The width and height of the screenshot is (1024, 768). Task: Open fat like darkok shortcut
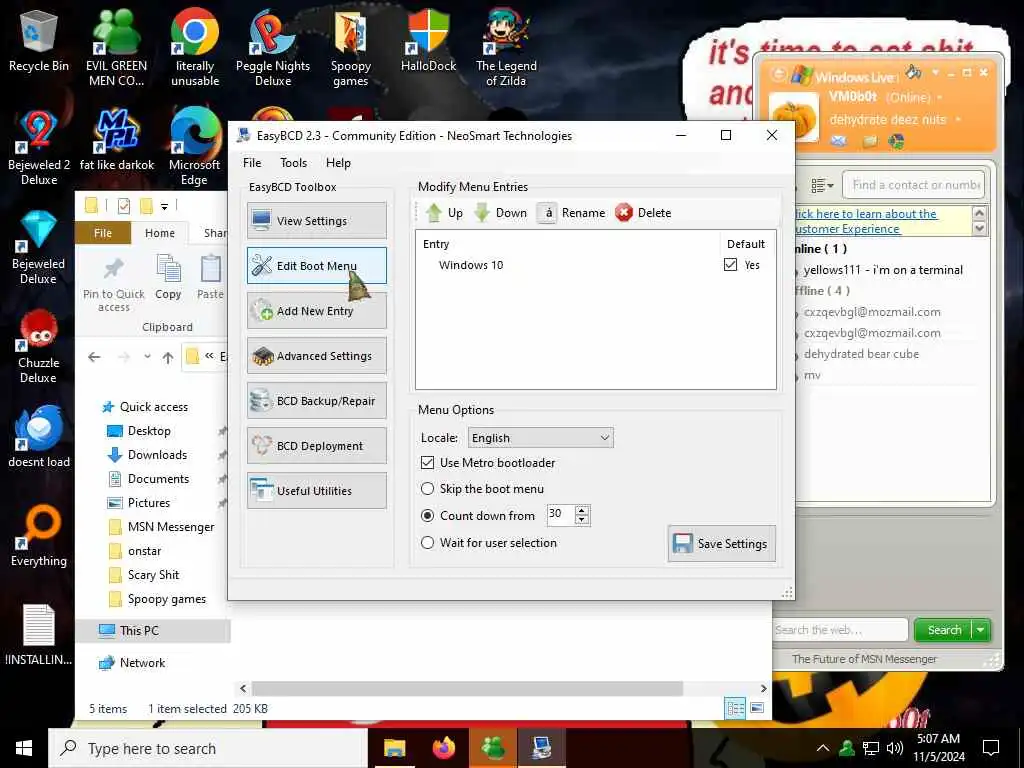pos(117,140)
